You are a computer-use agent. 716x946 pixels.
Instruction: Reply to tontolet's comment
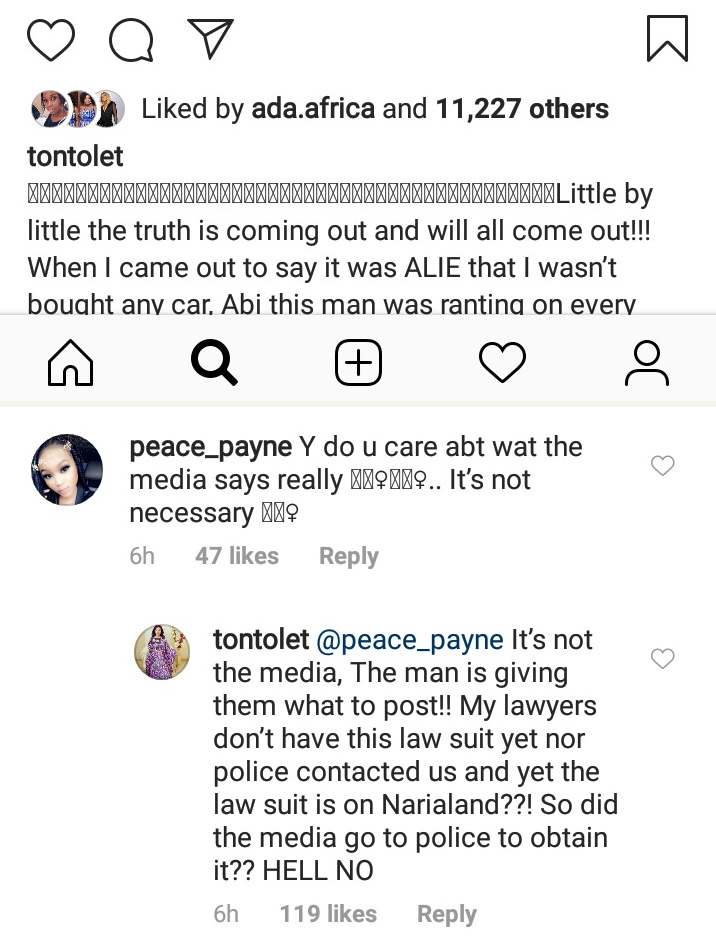click(446, 914)
